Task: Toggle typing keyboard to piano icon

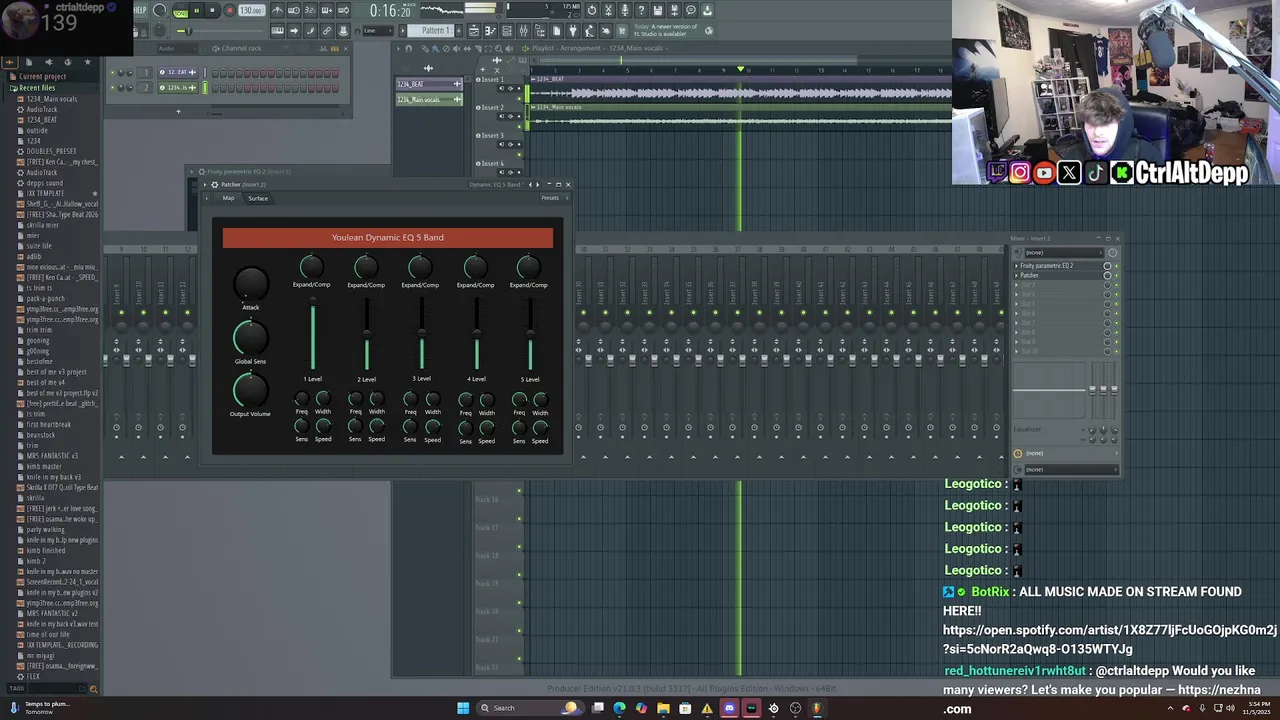Action: [x=277, y=31]
